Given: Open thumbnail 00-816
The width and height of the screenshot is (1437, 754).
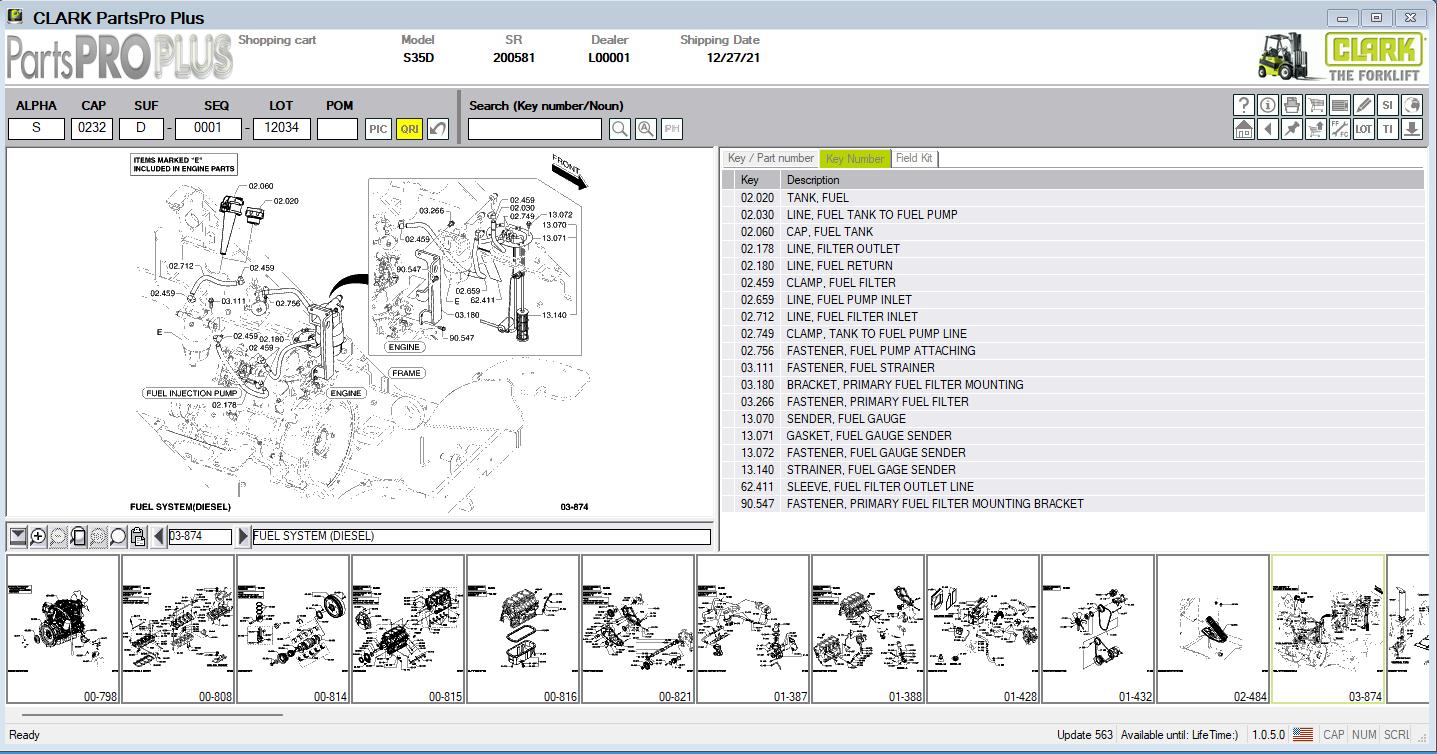Looking at the screenshot, I should 523,629.
